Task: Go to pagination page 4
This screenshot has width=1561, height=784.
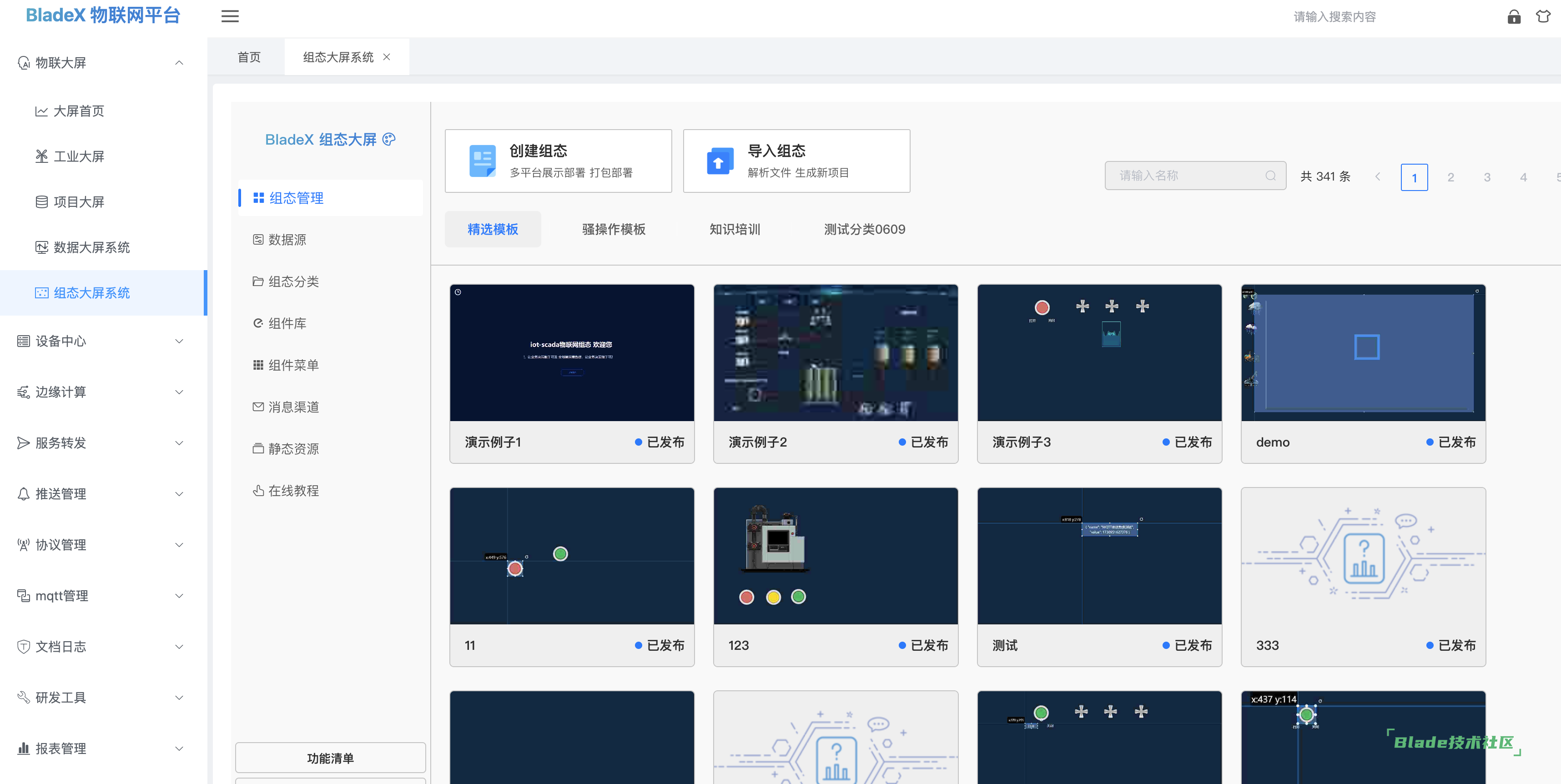Action: pyautogui.click(x=1523, y=177)
